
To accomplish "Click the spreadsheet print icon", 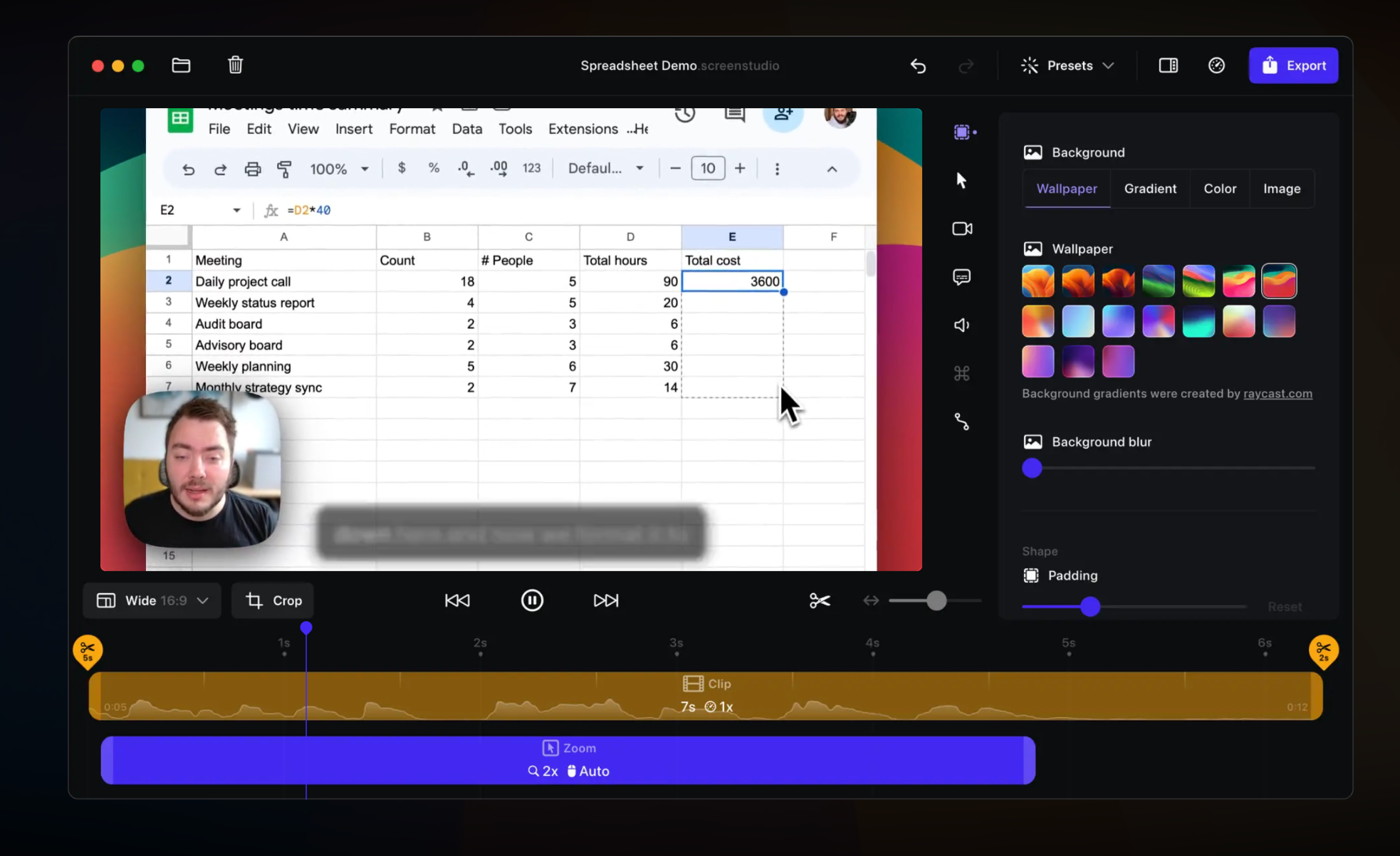I will point(252,169).
